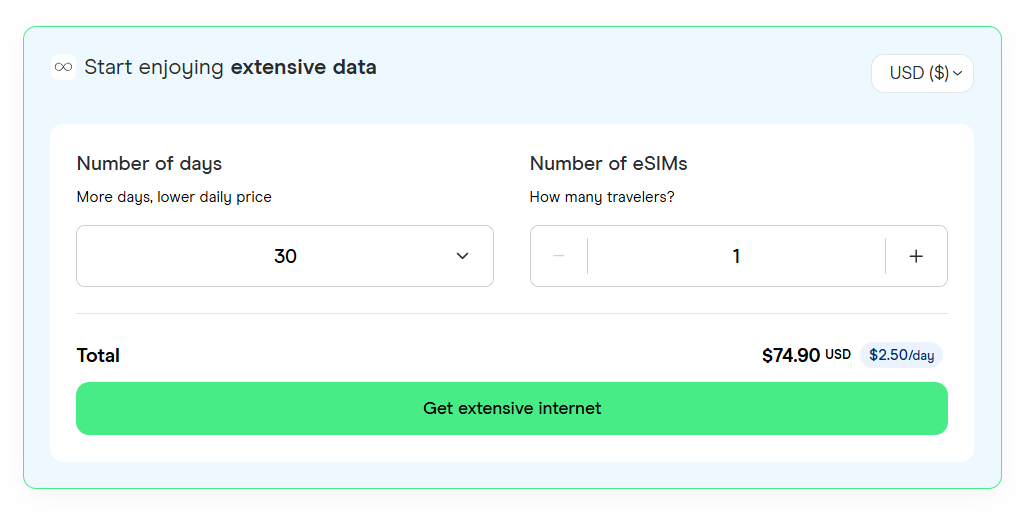Click the USD text beside total price
Screen dimensions: 1025x518
coord(838,354)
